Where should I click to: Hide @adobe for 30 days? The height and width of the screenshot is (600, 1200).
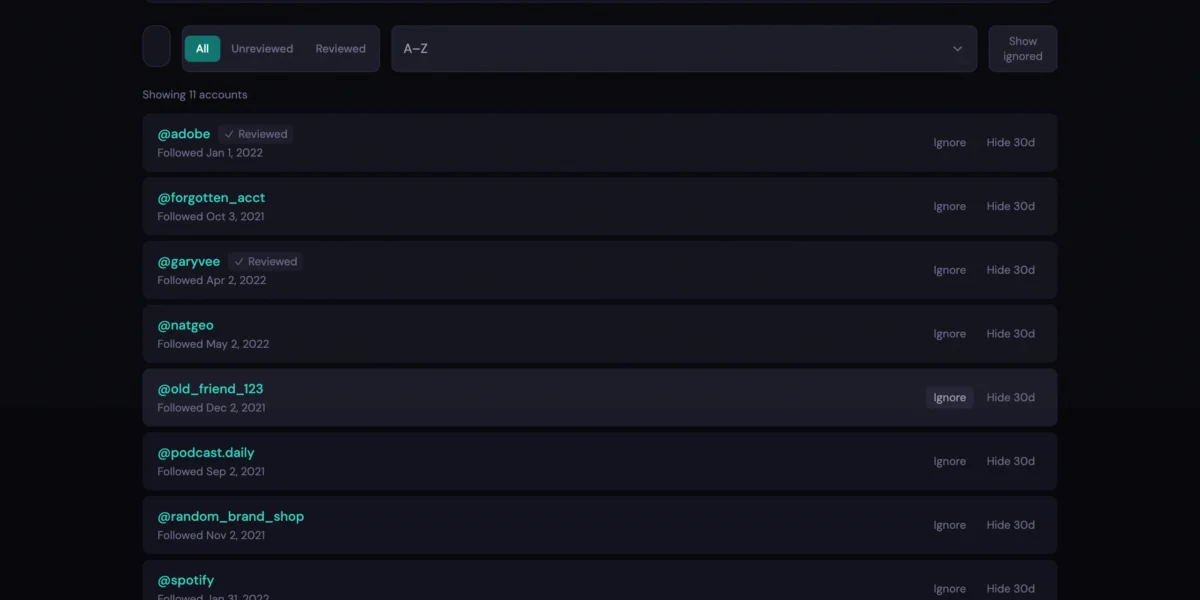[1010, 143]
